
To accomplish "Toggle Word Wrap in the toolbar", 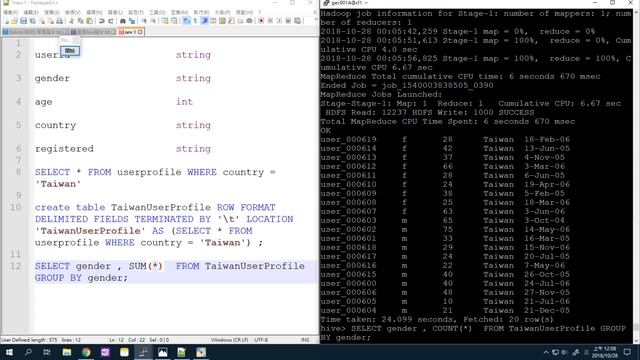I will click(x=186, y=21).
